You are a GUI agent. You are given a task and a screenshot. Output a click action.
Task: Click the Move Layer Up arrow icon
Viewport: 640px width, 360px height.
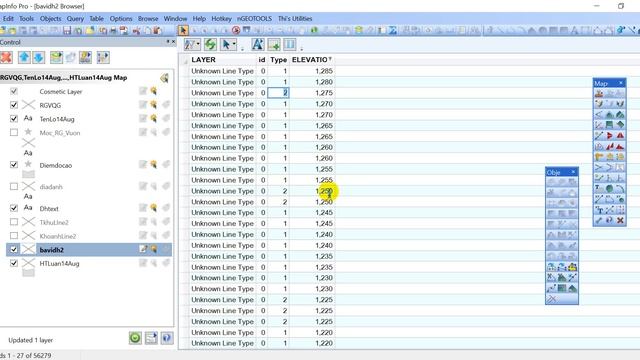coord(24,58)
